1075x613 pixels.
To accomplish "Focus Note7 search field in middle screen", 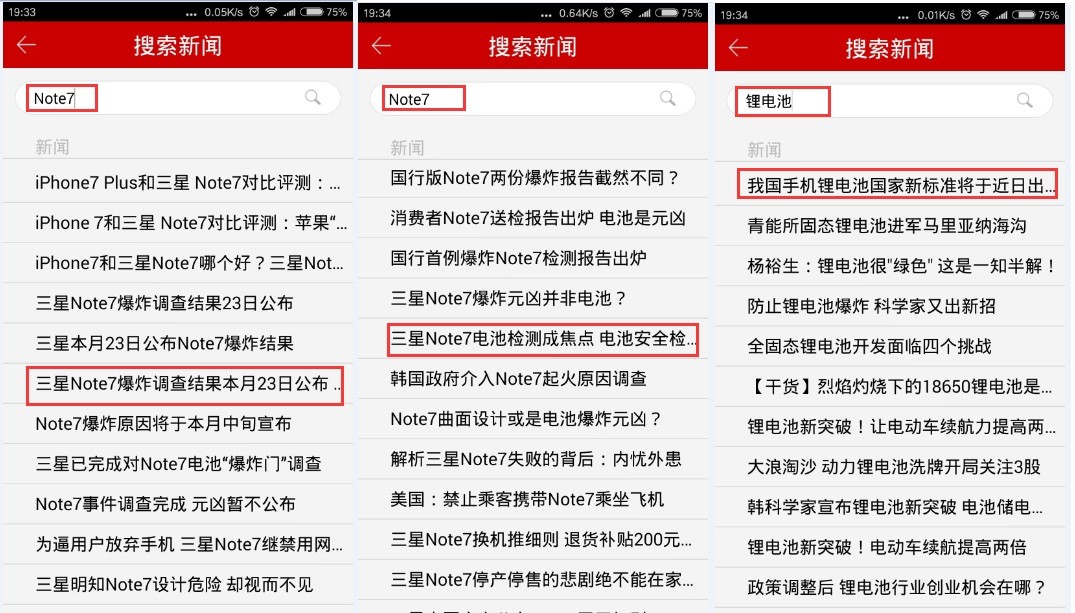I will (x=533, y=99).
